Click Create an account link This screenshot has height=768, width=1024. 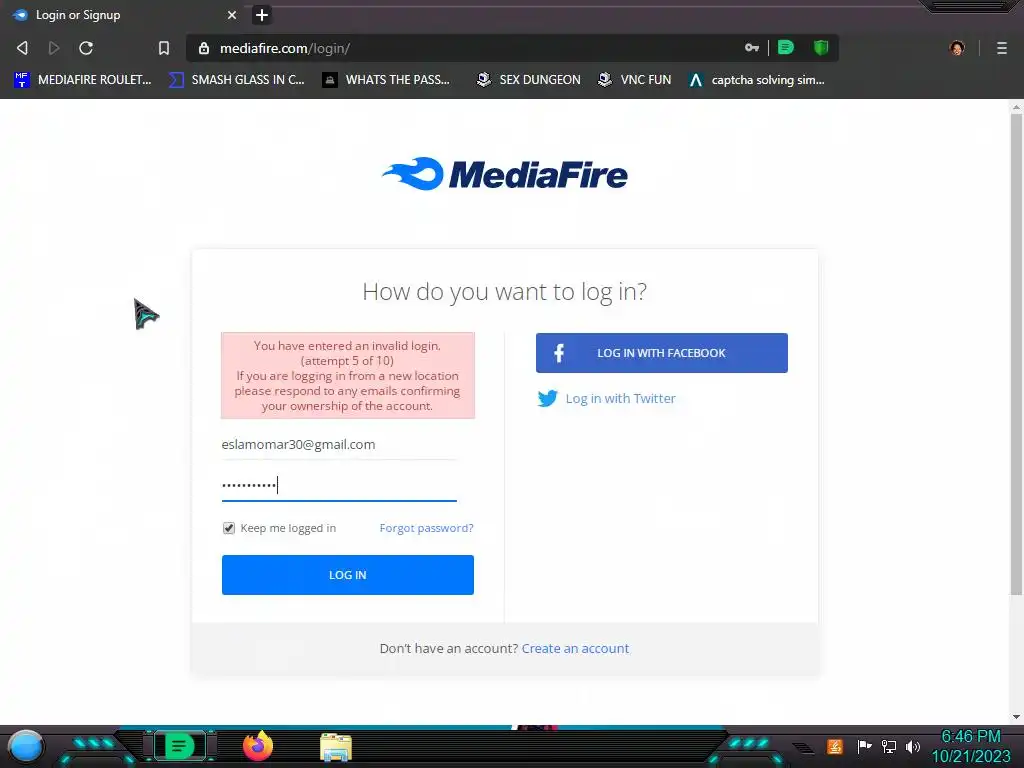pos(575,648)
